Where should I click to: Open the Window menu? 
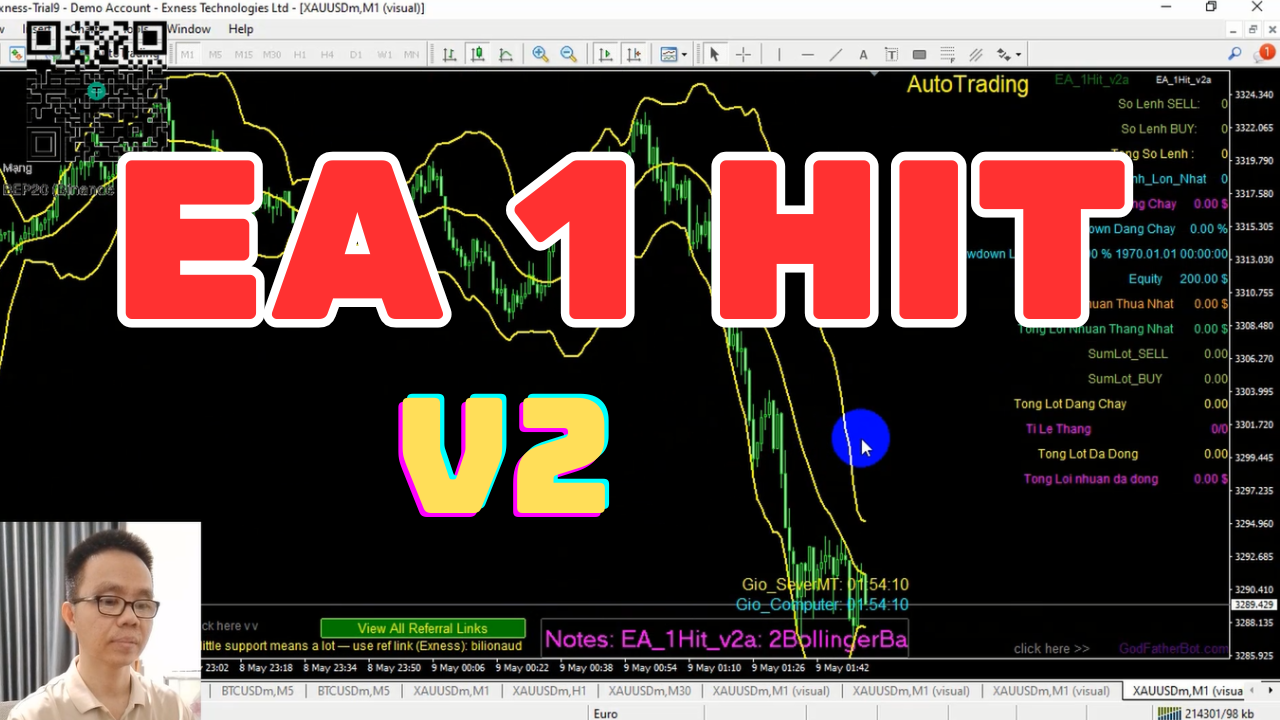pyautogui.click(x=189, y=29)
